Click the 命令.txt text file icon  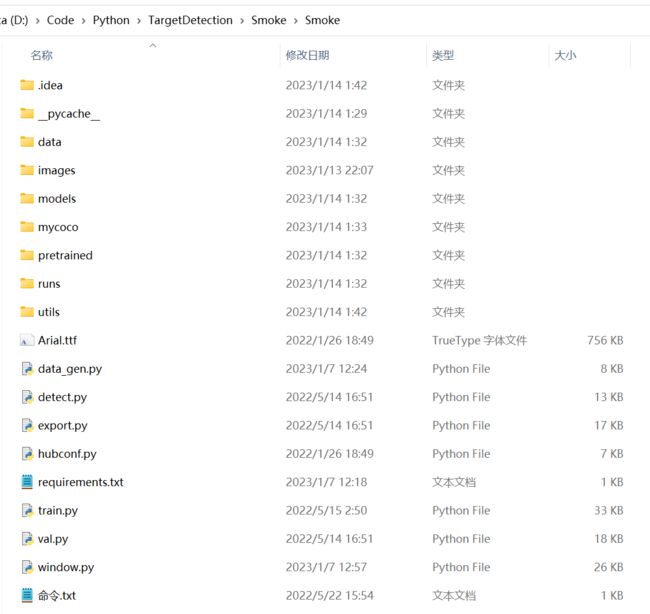pos(27,595)
